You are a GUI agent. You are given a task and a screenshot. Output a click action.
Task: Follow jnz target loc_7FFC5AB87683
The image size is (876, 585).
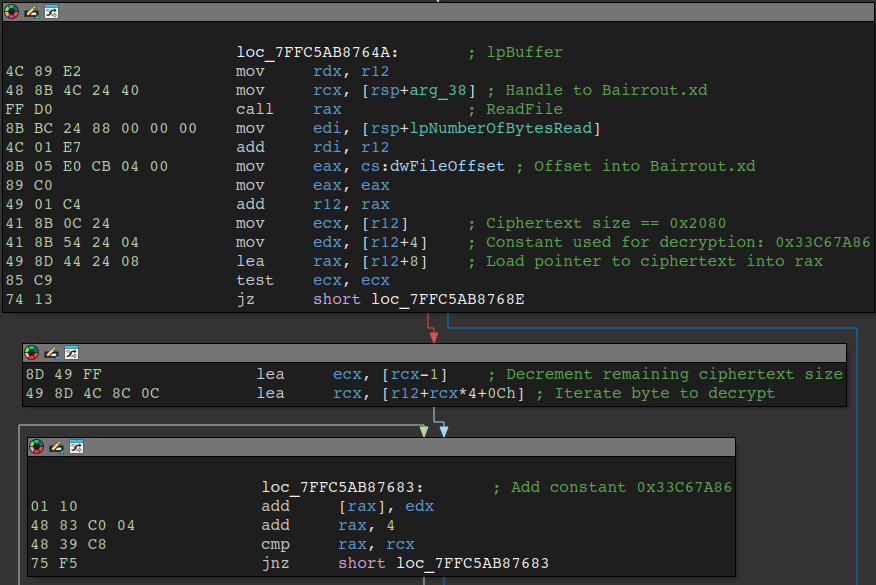click(x=473, y=563)
